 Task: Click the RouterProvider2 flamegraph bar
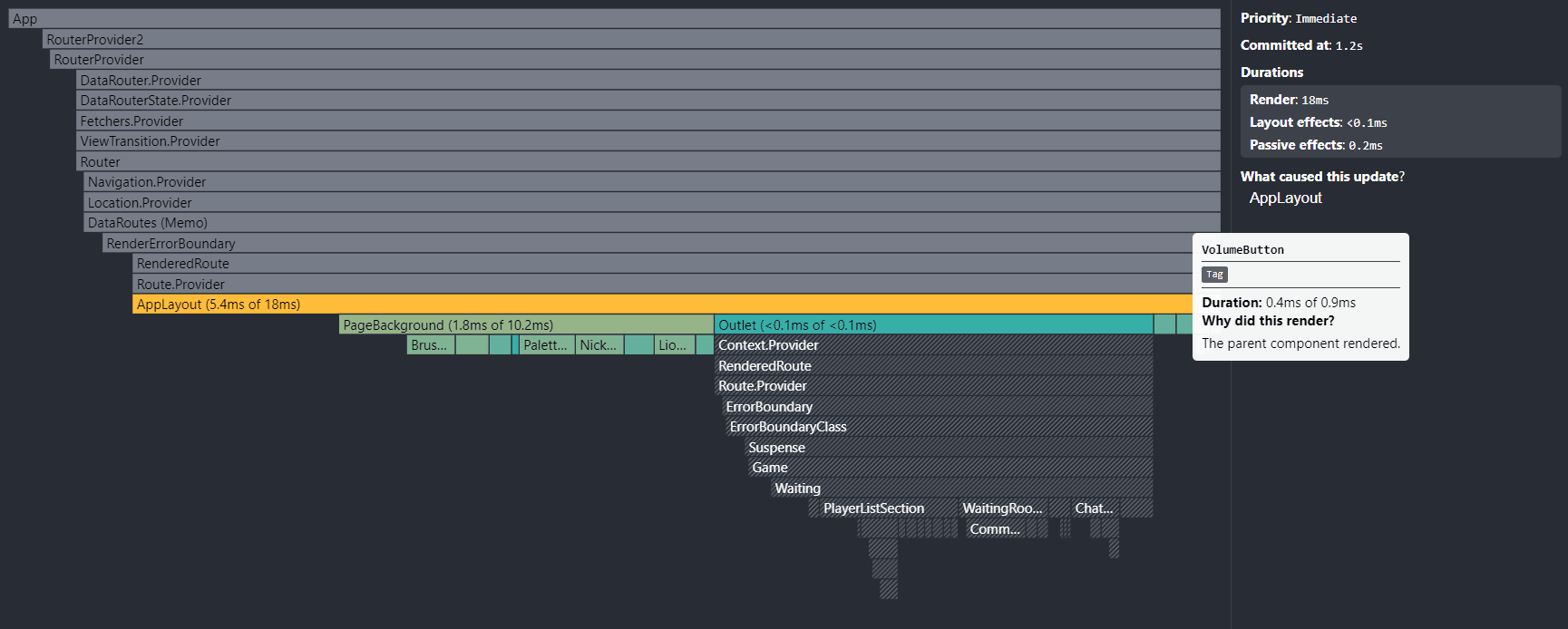[631, 39]
